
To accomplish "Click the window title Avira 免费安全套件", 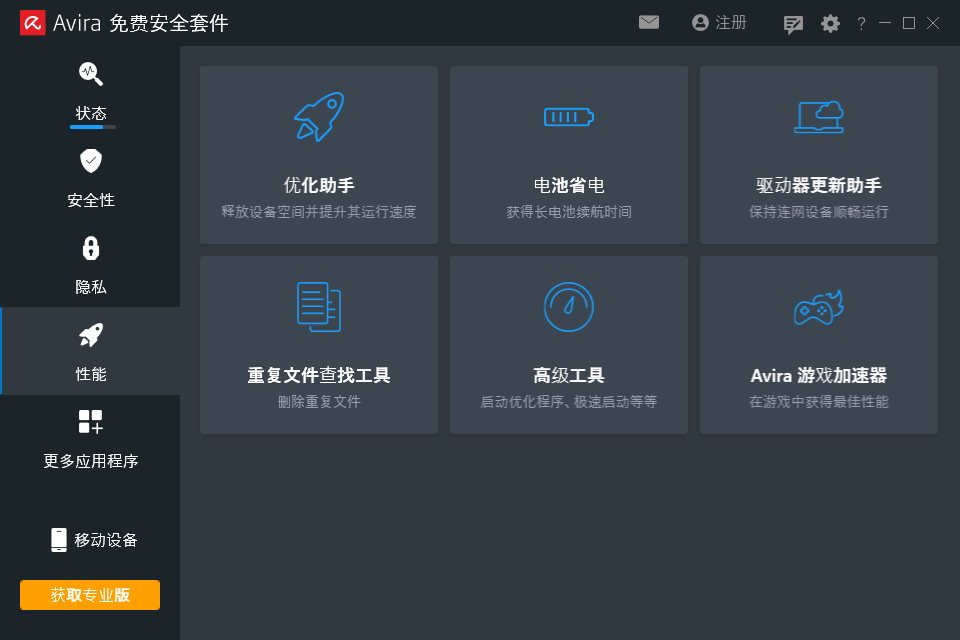I will [x=140, y=23].
